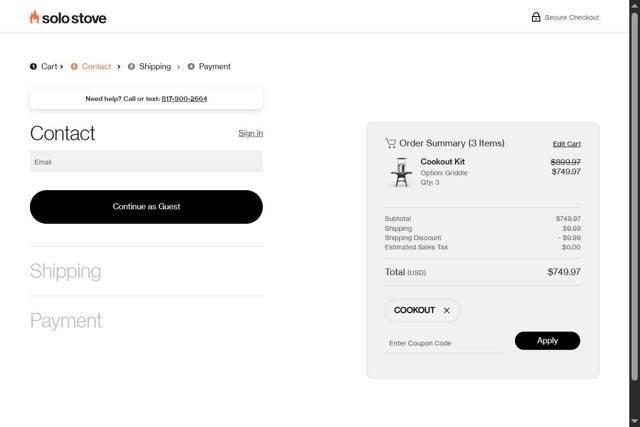Apply the coupon code
This screenshot has height=427, width=640.
[547, 341]
